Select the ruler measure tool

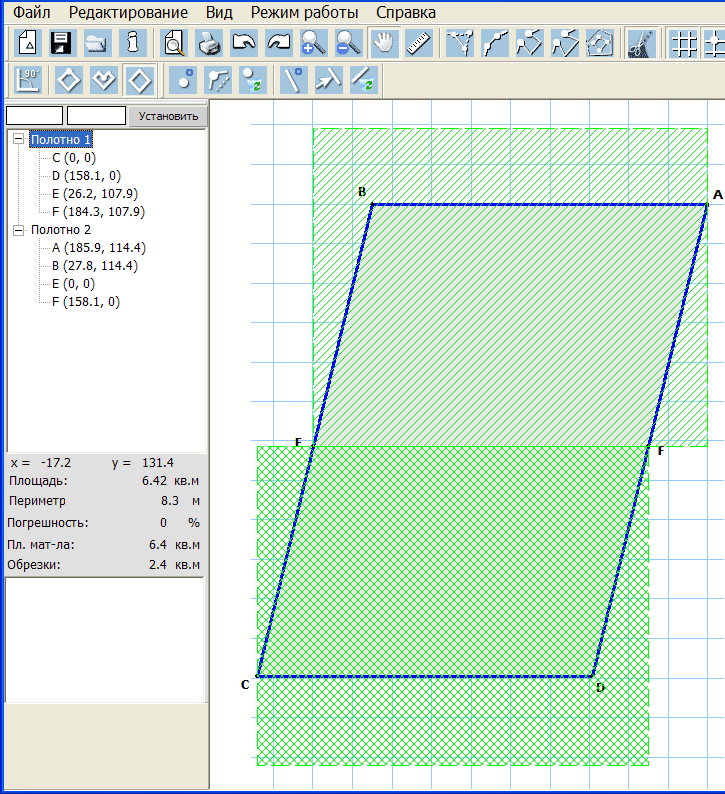tap(419, 43)
